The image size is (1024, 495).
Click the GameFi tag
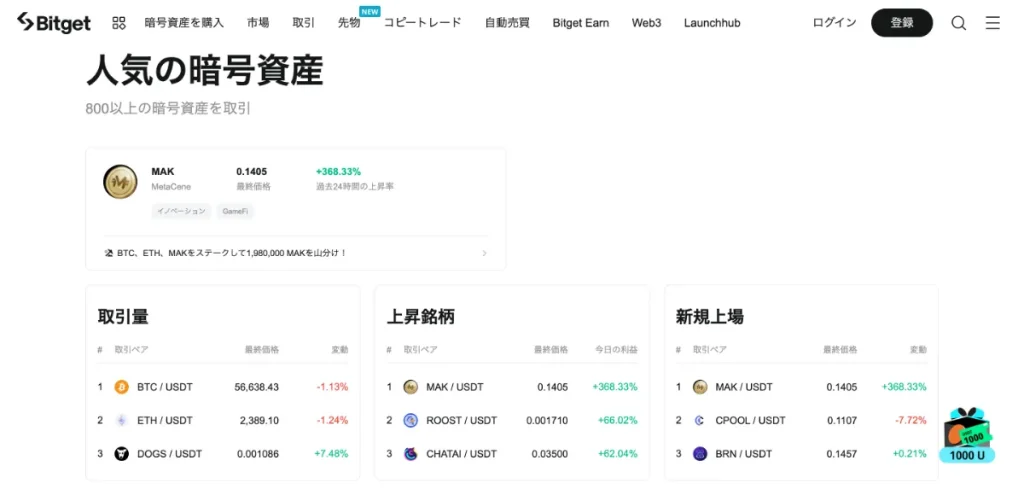235,212
